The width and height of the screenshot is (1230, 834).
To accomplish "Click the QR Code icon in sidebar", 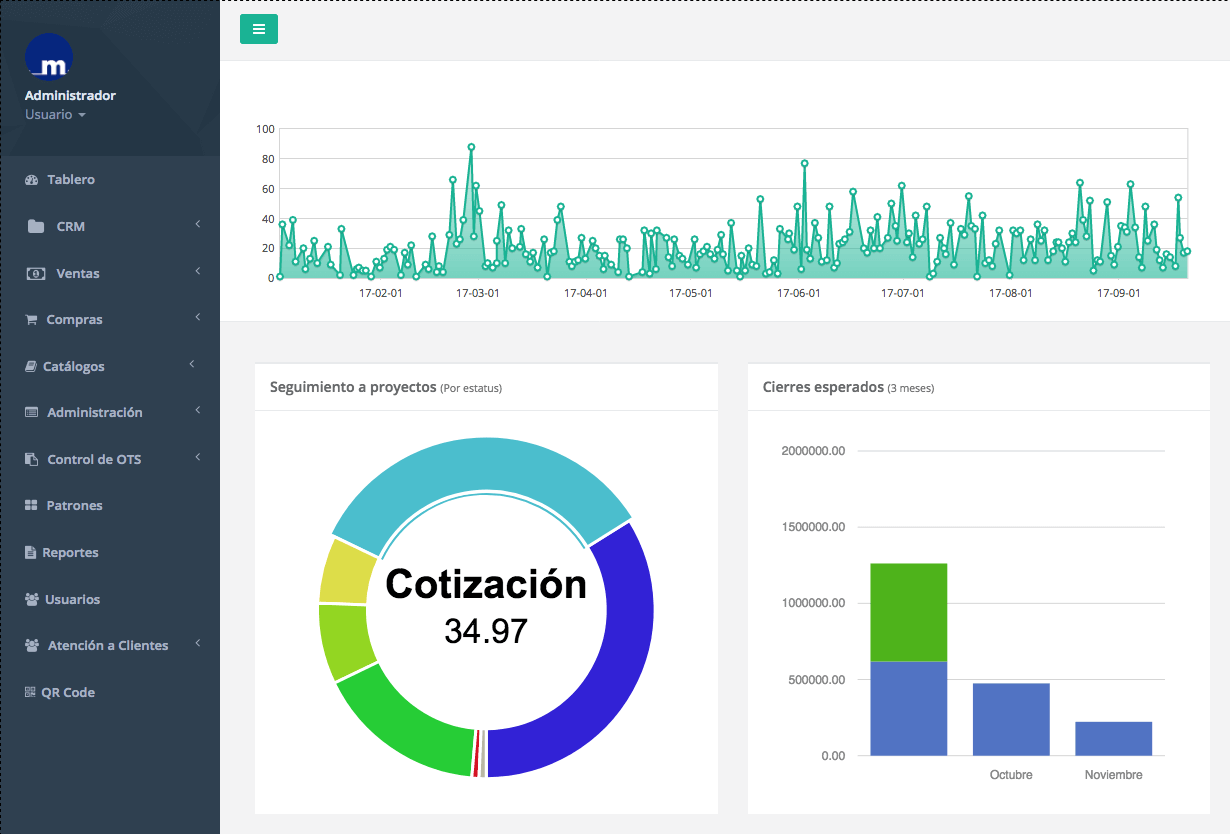I will 30,693.
